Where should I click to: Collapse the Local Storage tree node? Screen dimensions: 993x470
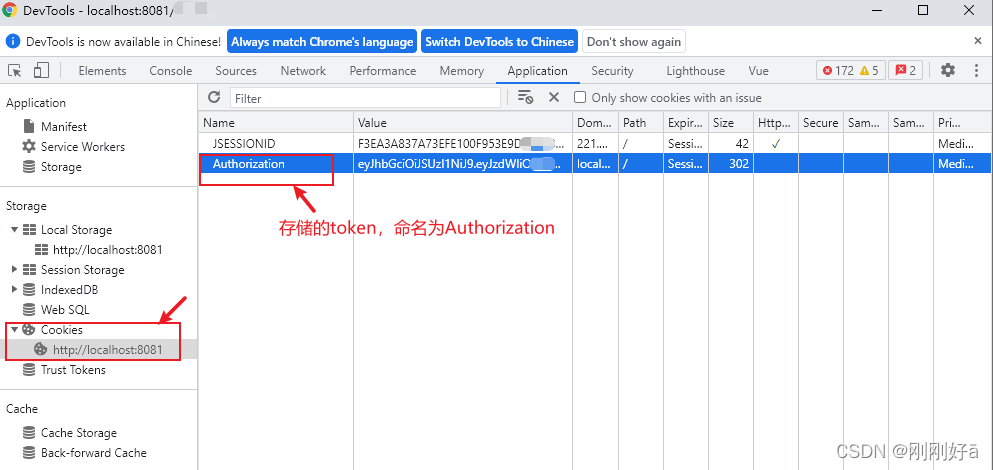tap(15, 229)
